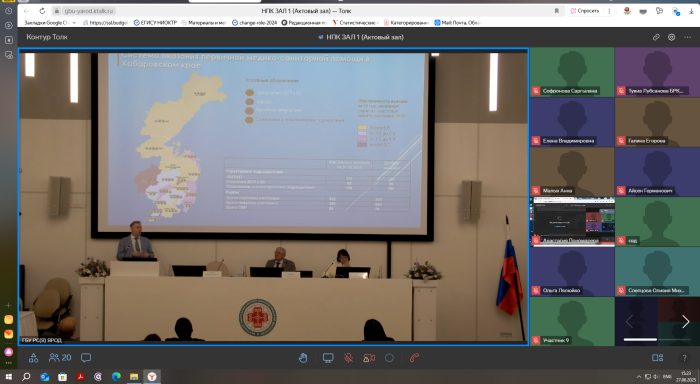Viewport: 700px width, 384px height.
Task: Copy meeting link via chain icon
Action: pyautogui.click(x=656, y=37)
